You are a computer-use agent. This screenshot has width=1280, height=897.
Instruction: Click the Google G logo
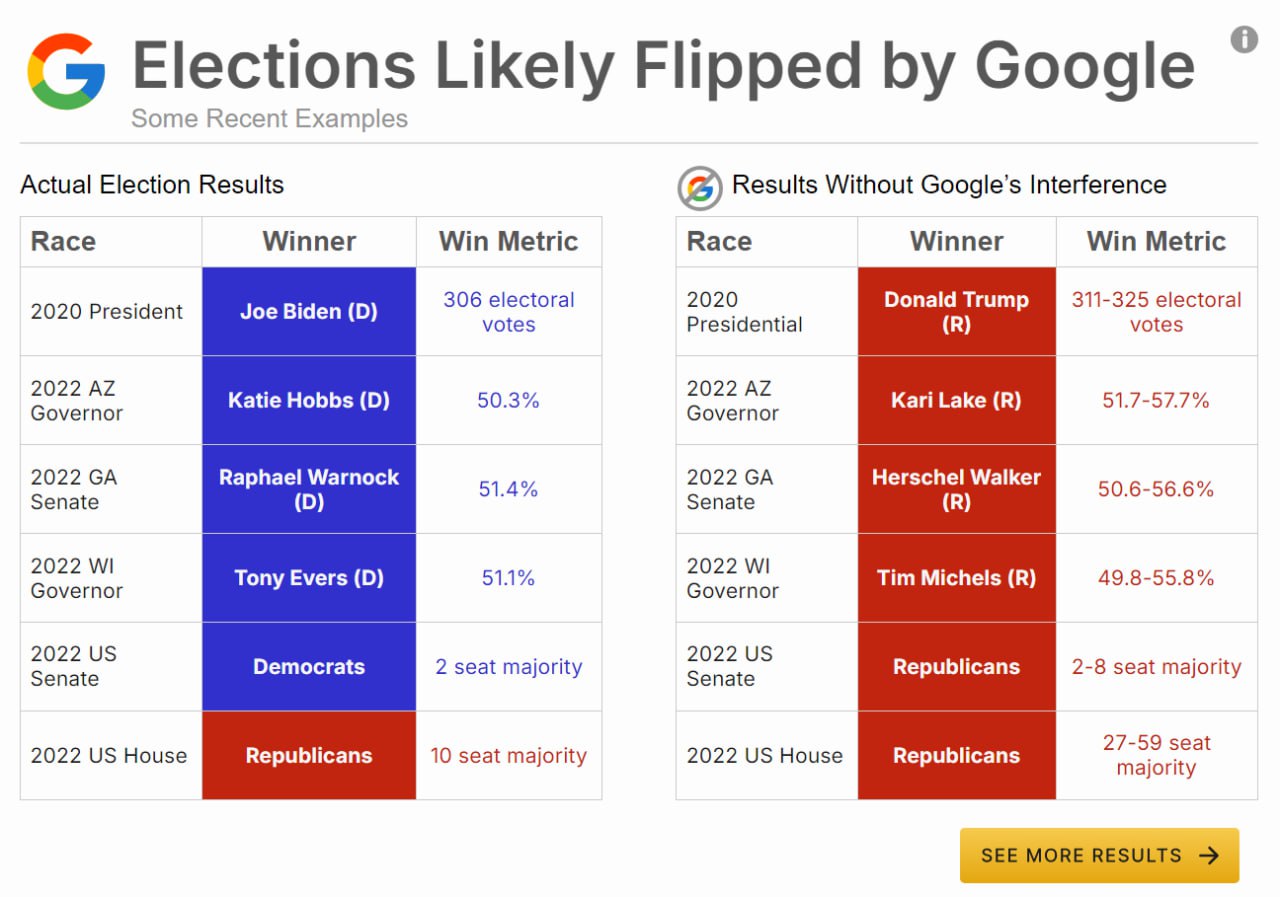(x=66, y=71)
